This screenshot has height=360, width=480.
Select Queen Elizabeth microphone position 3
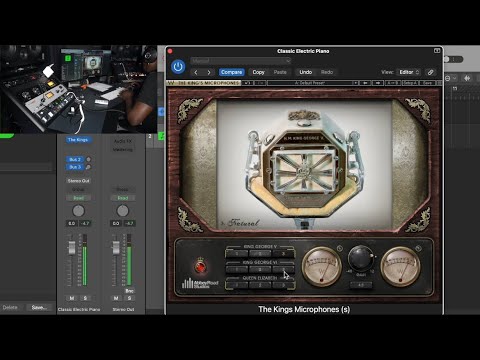tap(283, 285)
